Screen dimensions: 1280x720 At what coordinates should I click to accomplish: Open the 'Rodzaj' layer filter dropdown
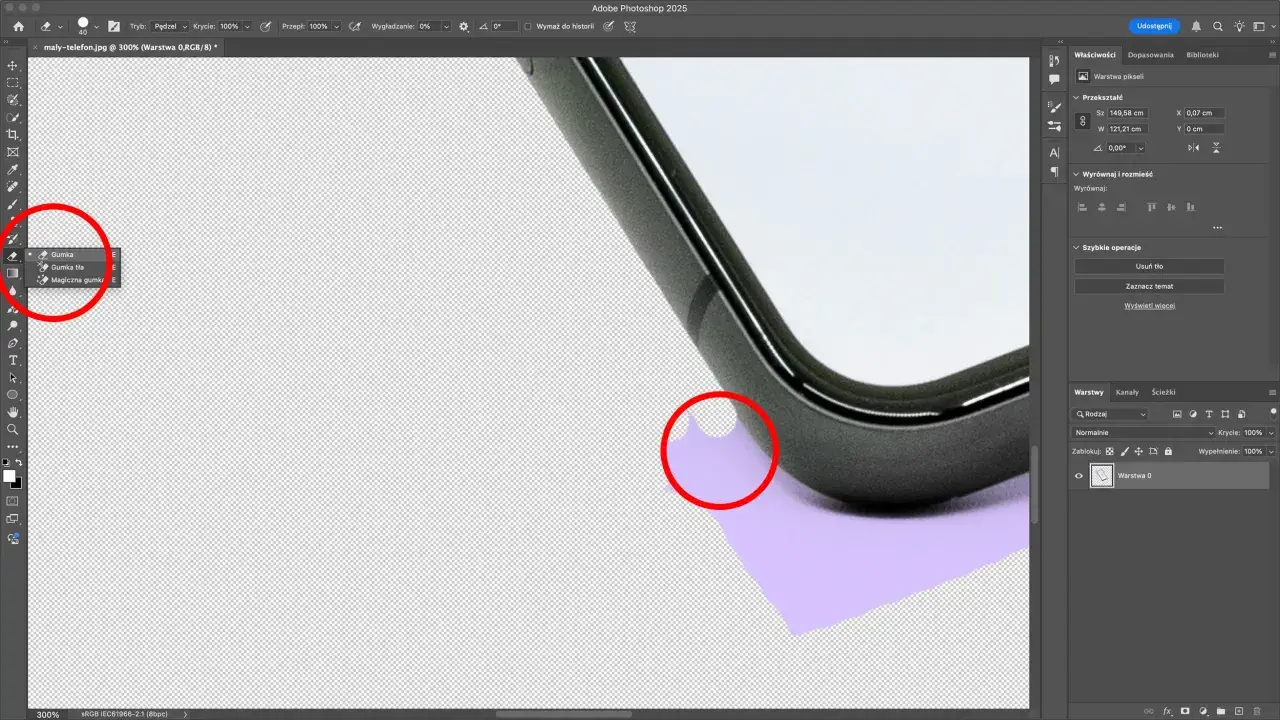tap(1111, 414)
